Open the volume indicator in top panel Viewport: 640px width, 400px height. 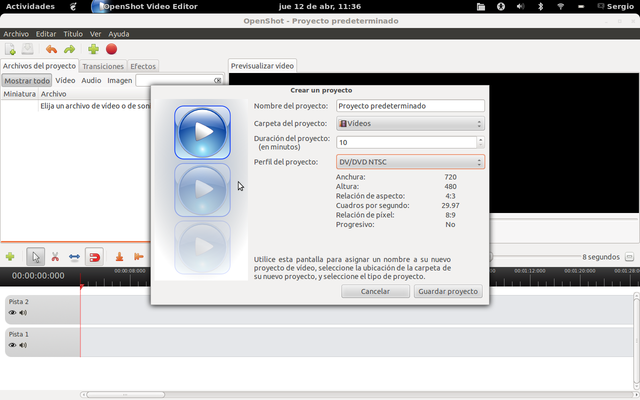coord(521,7)
